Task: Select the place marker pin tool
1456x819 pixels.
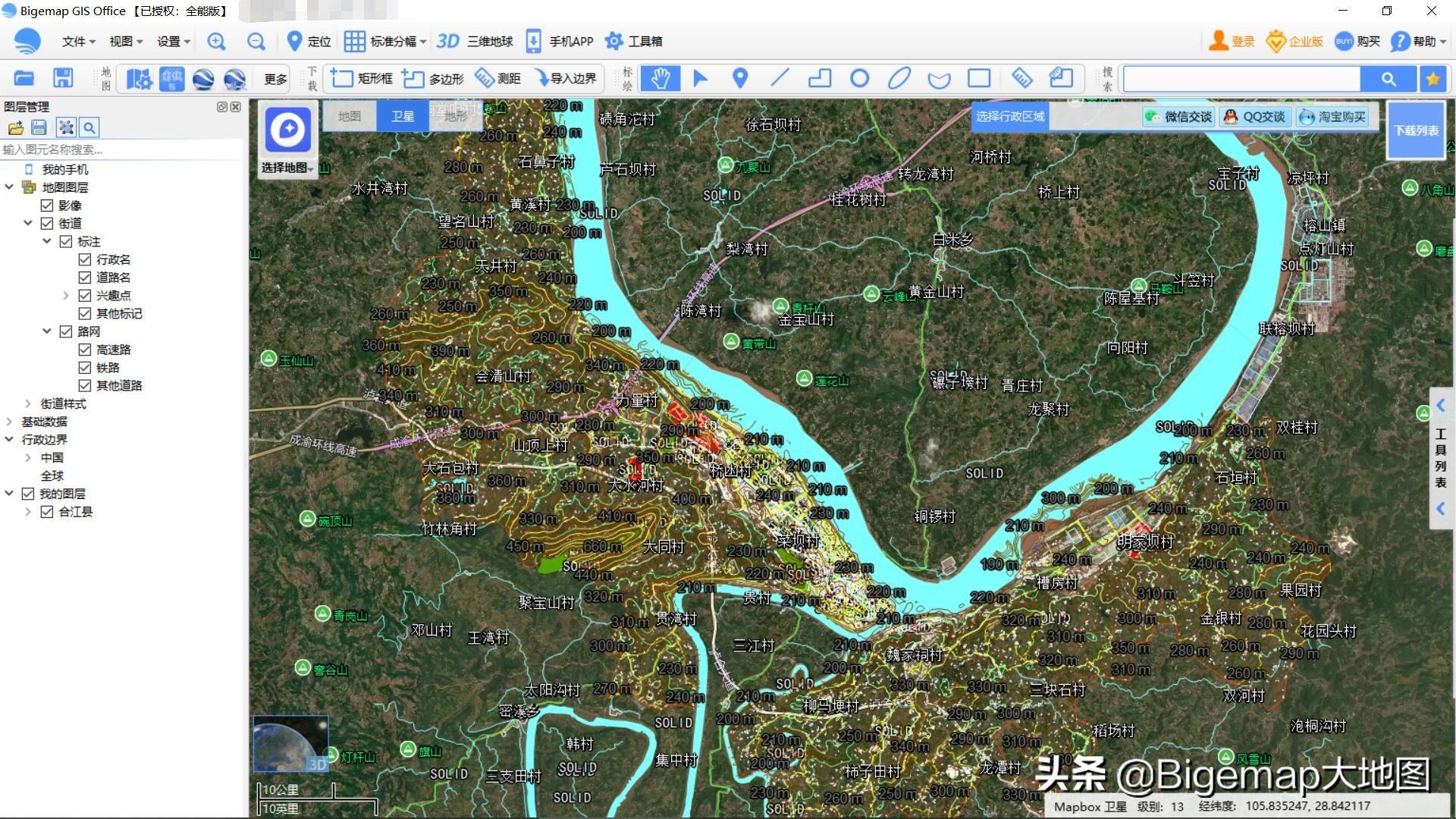Action: [740, 78]
